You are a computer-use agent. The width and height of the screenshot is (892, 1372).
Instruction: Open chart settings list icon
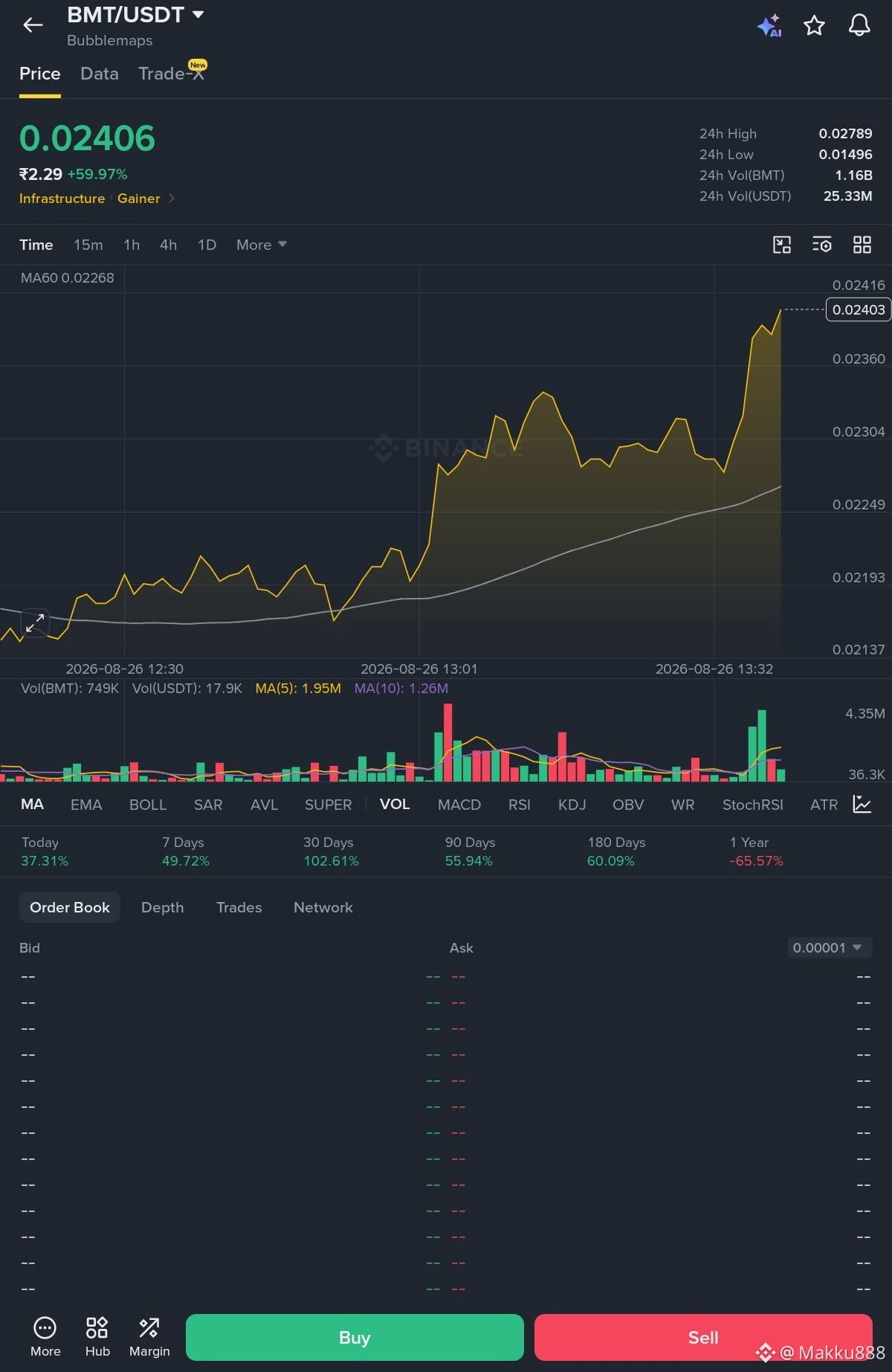822,245
